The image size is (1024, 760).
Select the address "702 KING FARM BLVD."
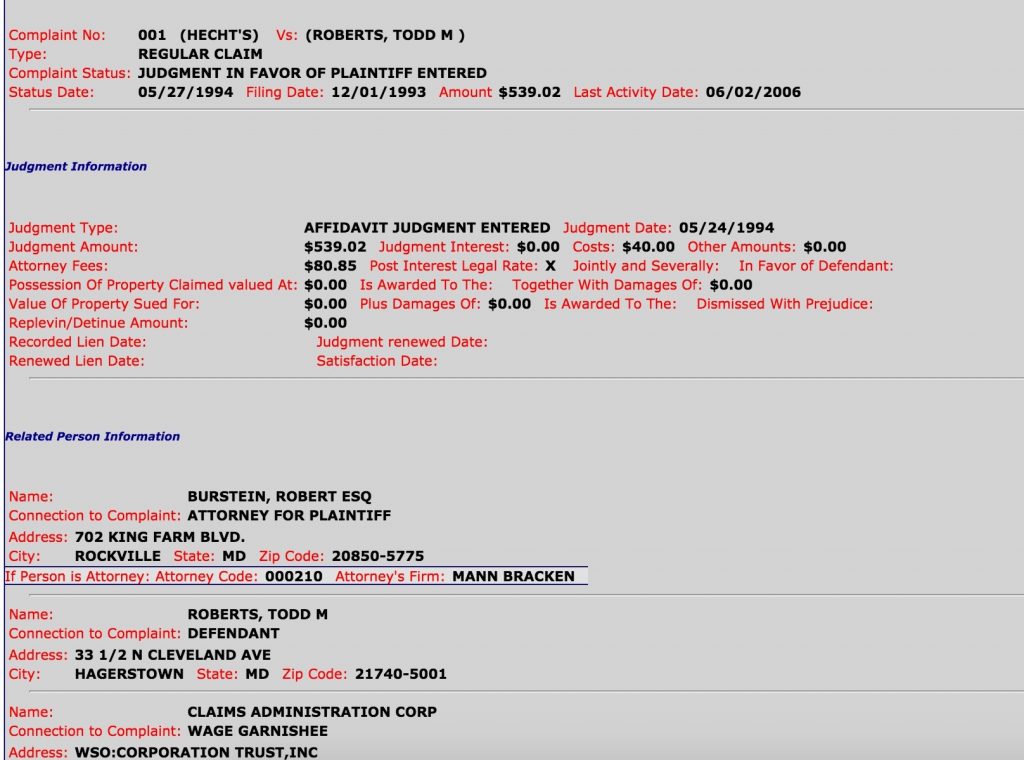point(160,537)
